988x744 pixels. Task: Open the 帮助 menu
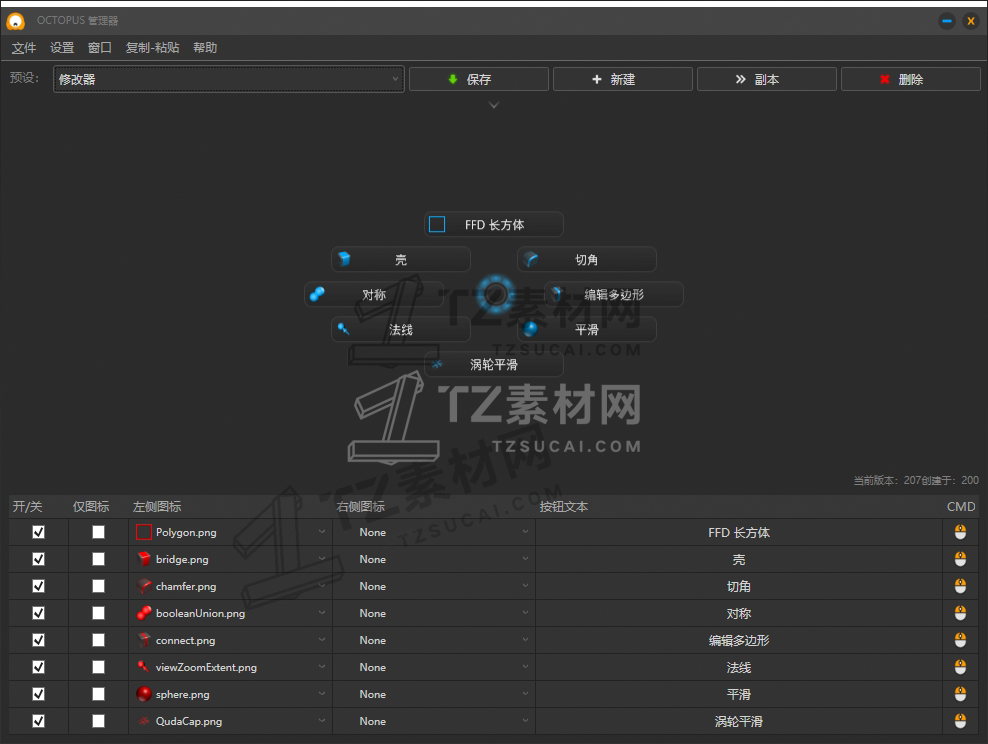pos(205,48)
